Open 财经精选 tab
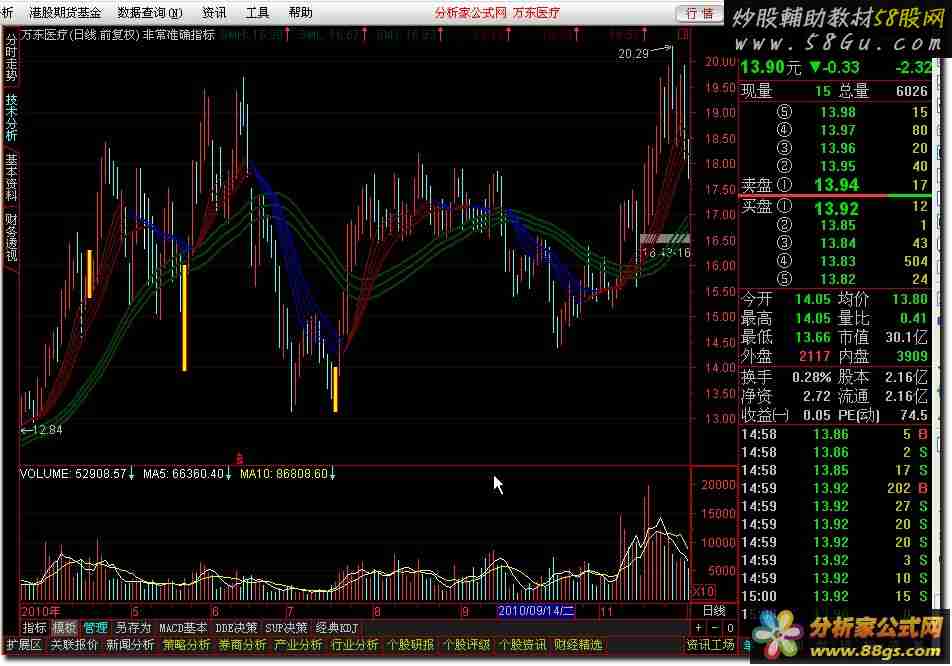The image size is (952, 666). click(578, 645)
